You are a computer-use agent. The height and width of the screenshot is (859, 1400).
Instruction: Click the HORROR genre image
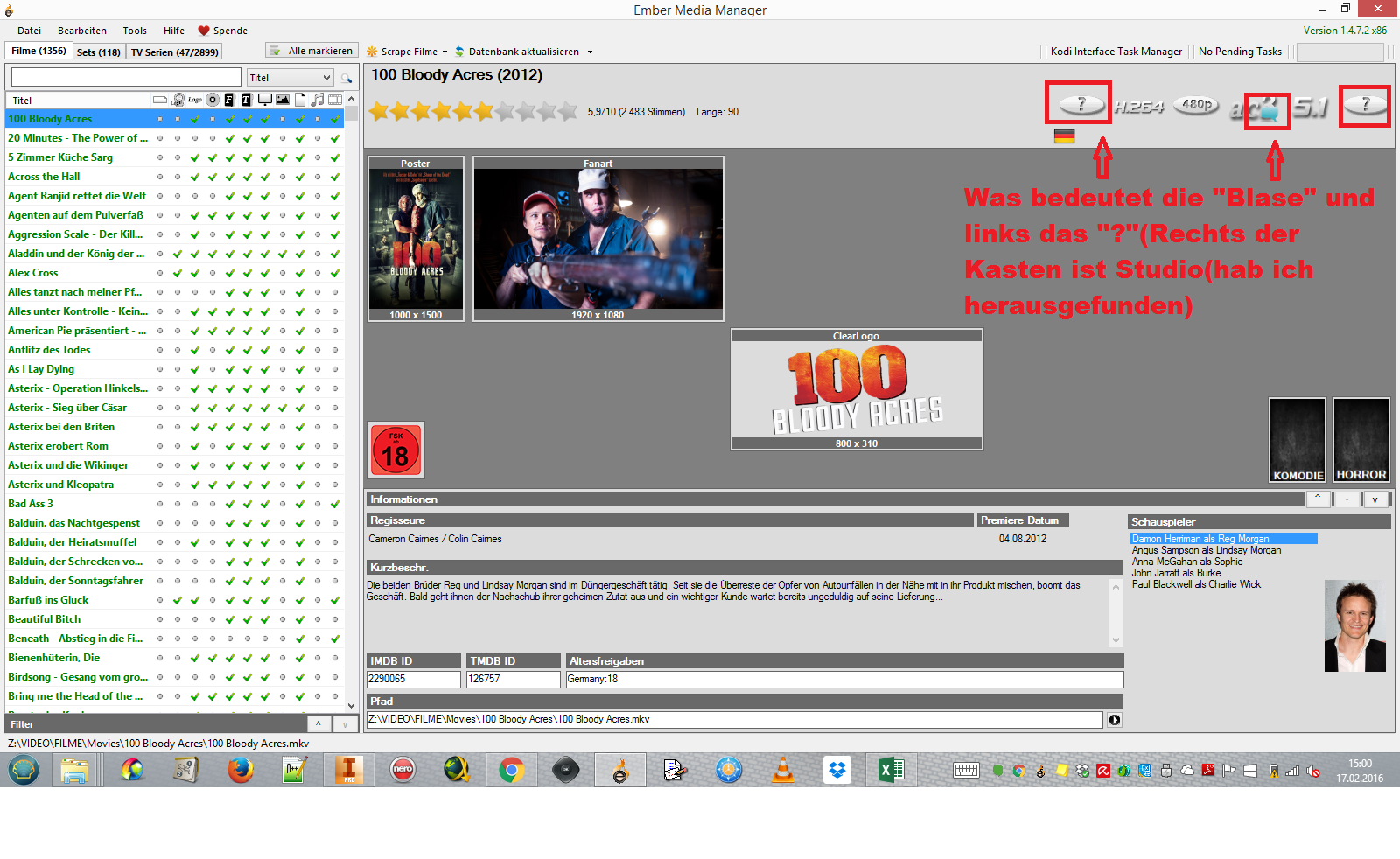point(1361,440)
